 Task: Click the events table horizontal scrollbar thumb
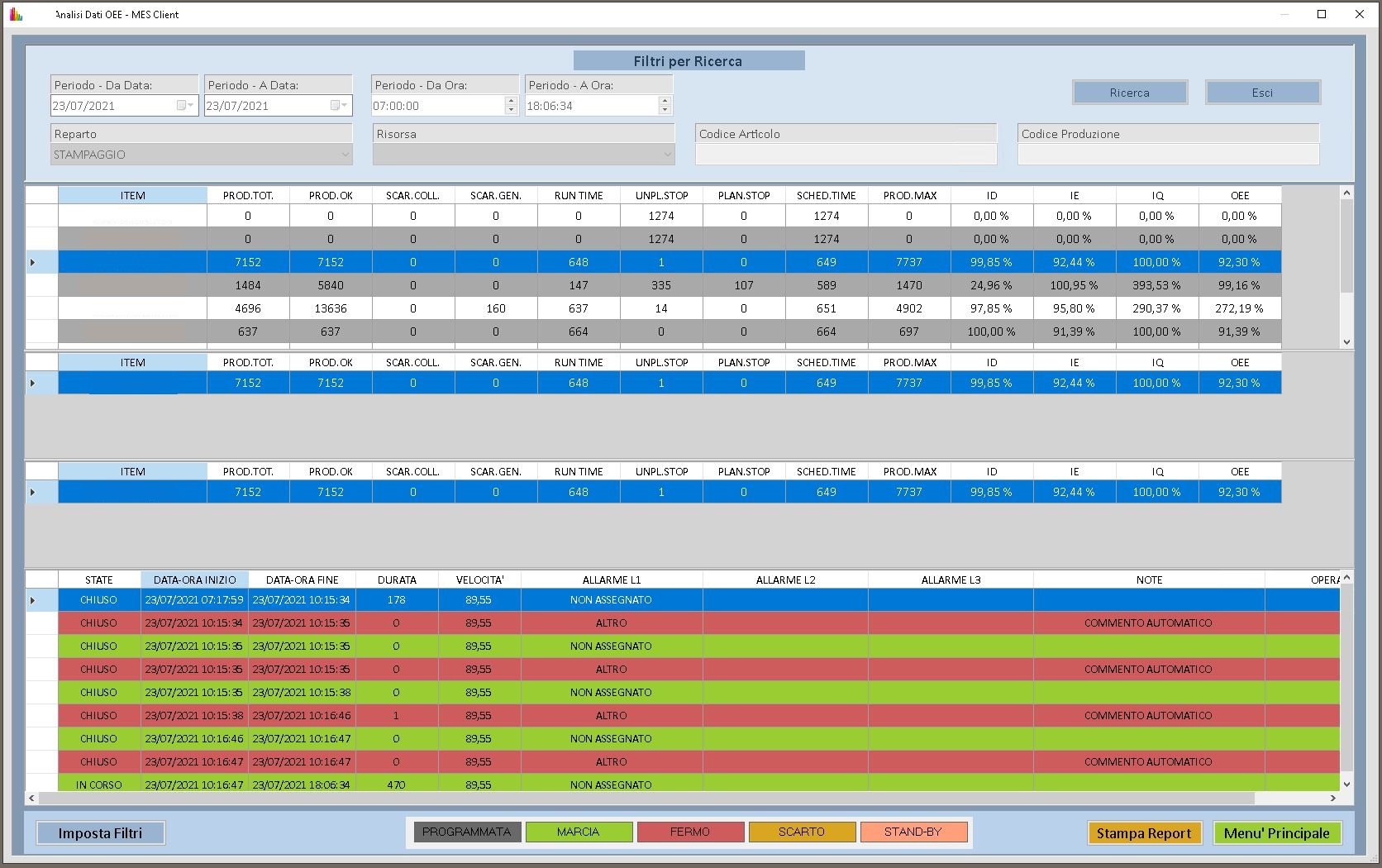(x=646, y=799)
